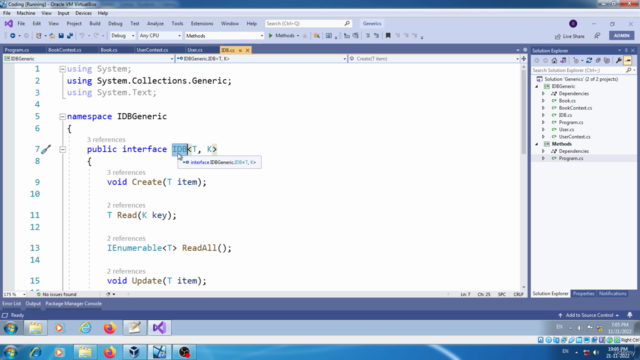Click VirtualBox icon in host taskbar
This screenshot has width=640, height=360.
134,352
